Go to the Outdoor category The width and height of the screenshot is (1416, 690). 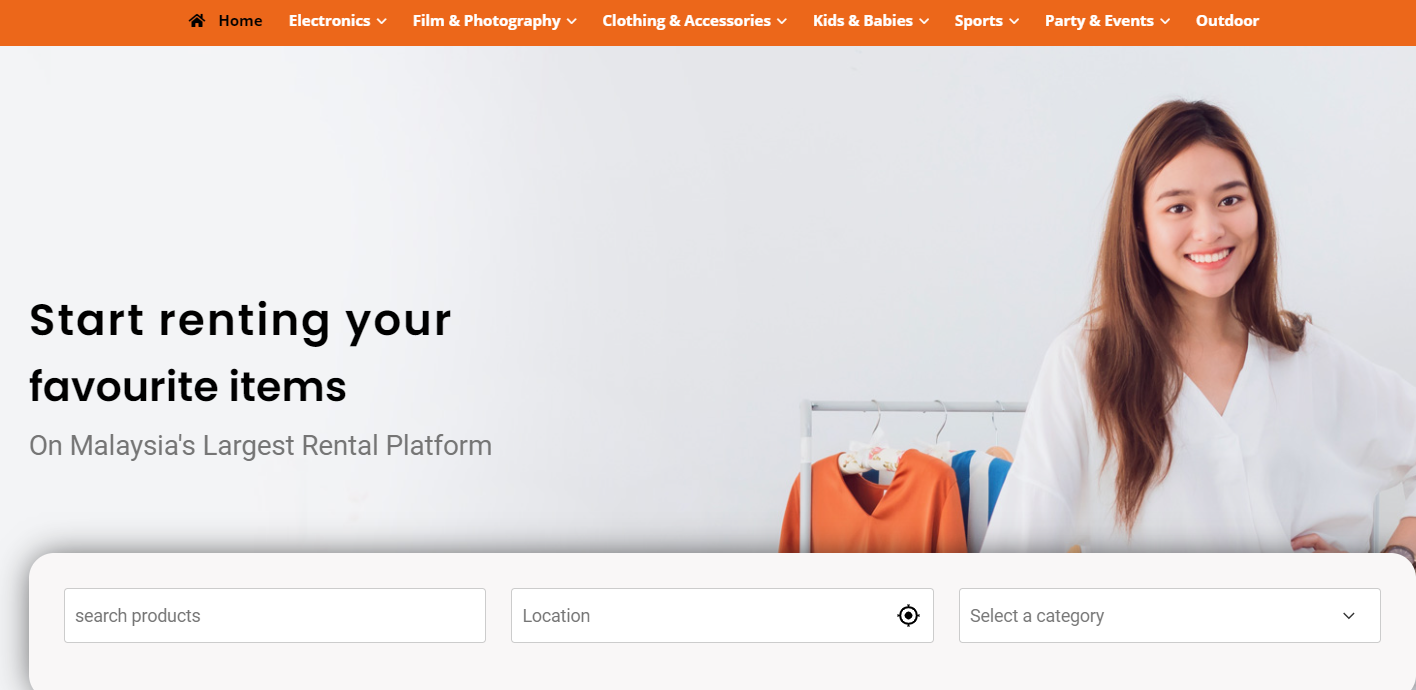tap(1227, 21)
